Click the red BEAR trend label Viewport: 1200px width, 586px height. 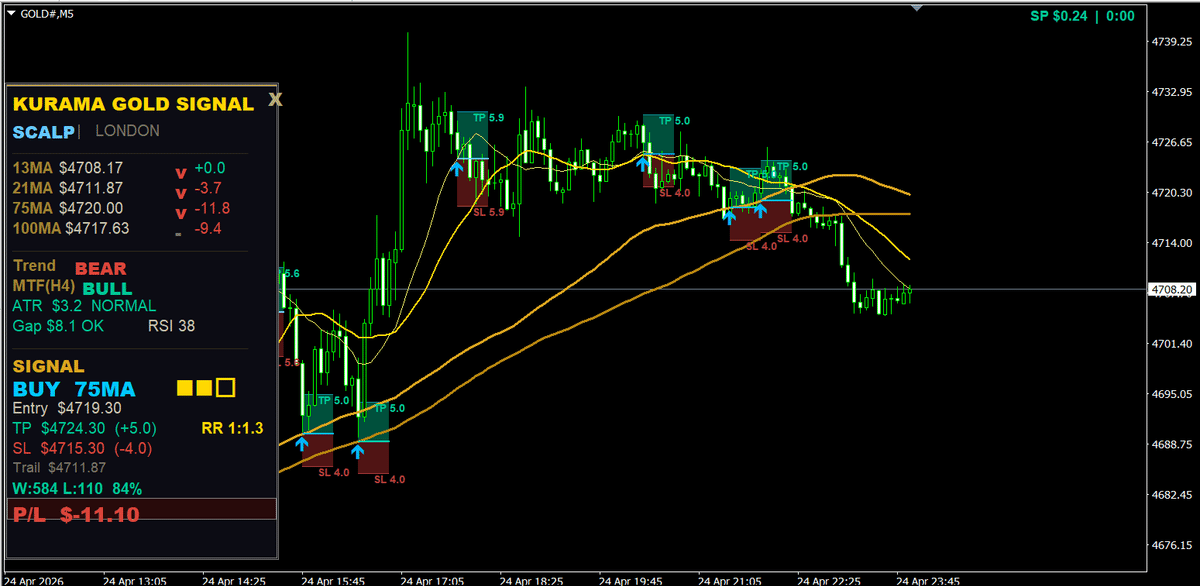click(101, 268)
